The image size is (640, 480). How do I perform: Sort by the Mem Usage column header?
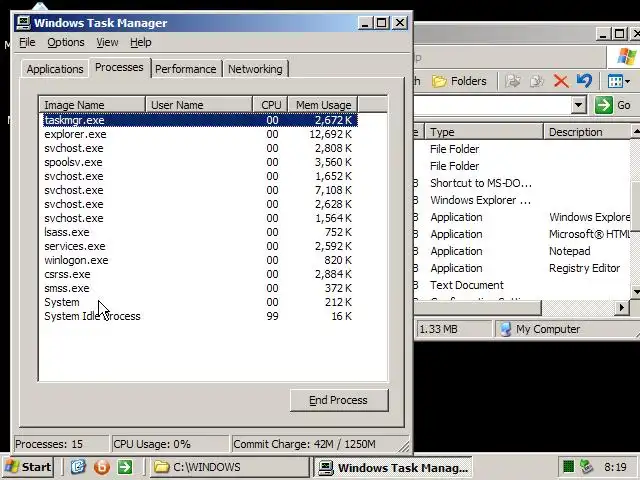(x=323, y=105)
